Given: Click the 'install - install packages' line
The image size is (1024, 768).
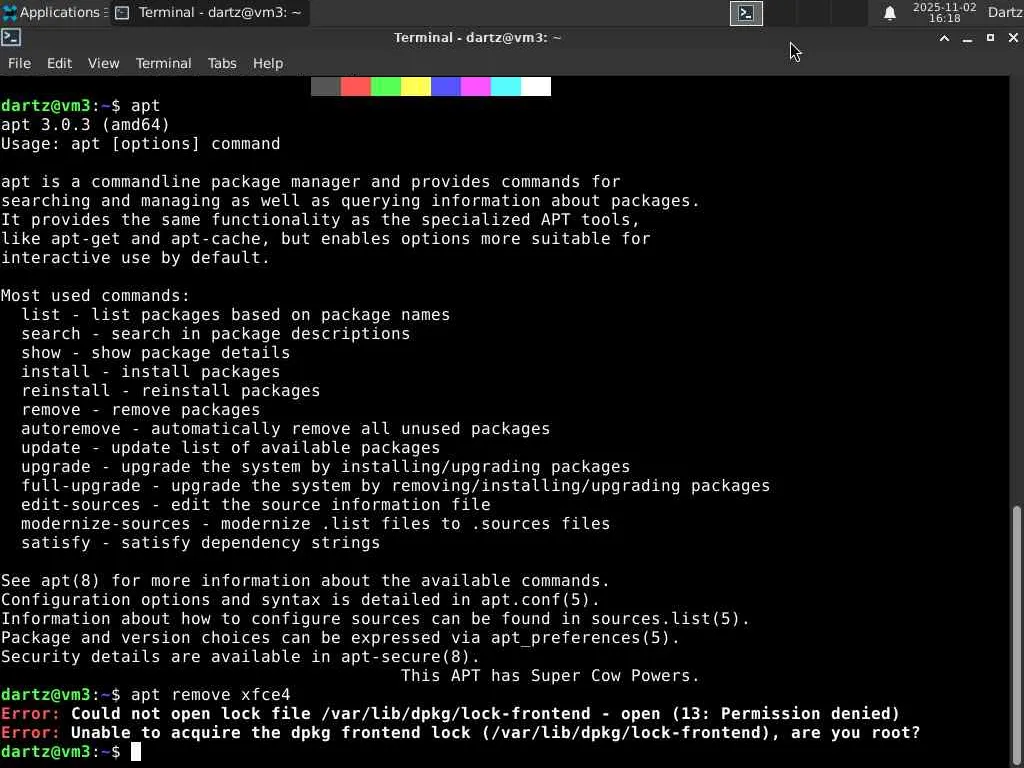Looking at the screenshot, I should pos(151,372).
